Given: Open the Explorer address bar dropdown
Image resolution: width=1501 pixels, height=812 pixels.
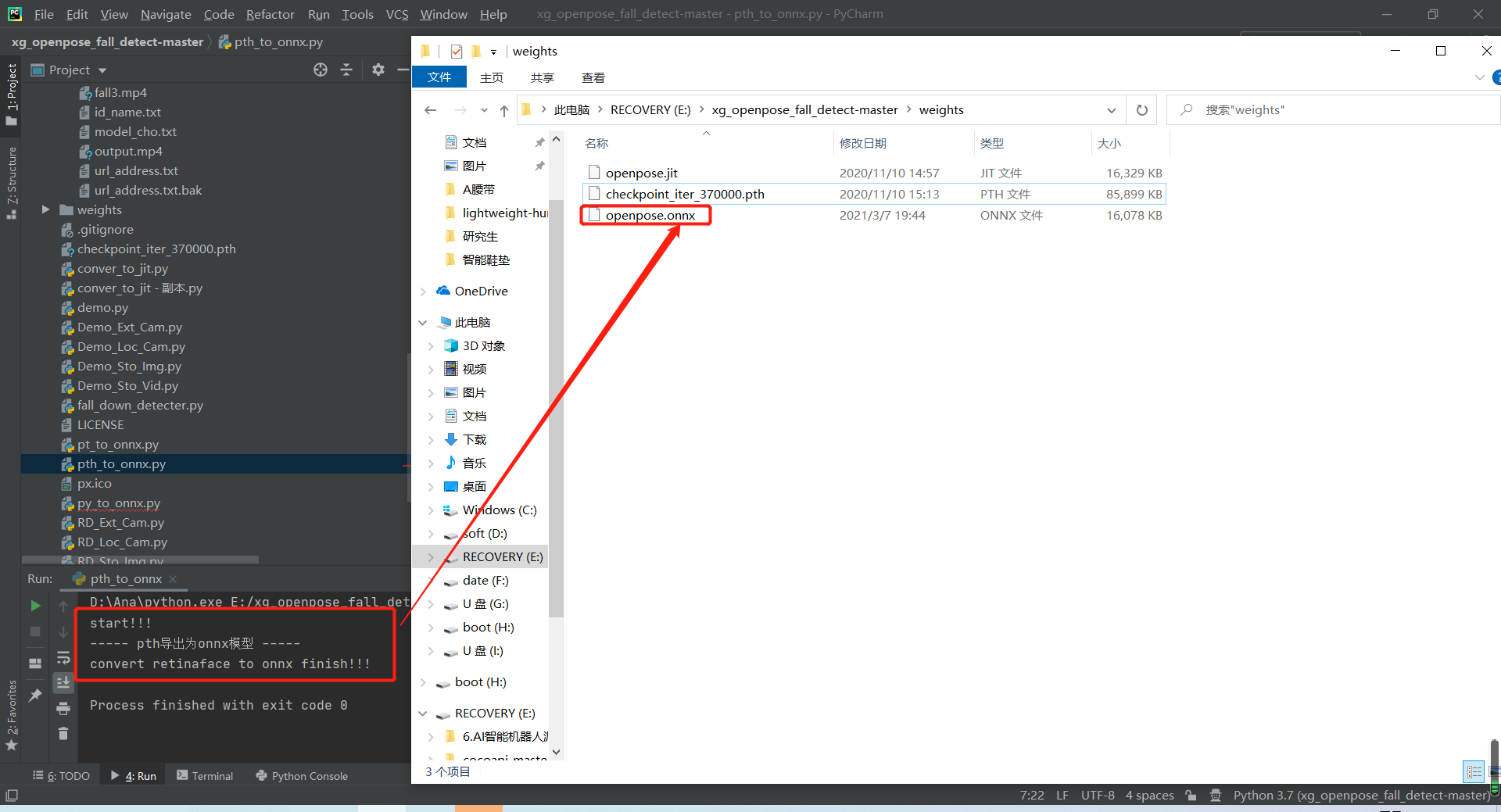Looking at the screenshot, I should (1112, 110).
